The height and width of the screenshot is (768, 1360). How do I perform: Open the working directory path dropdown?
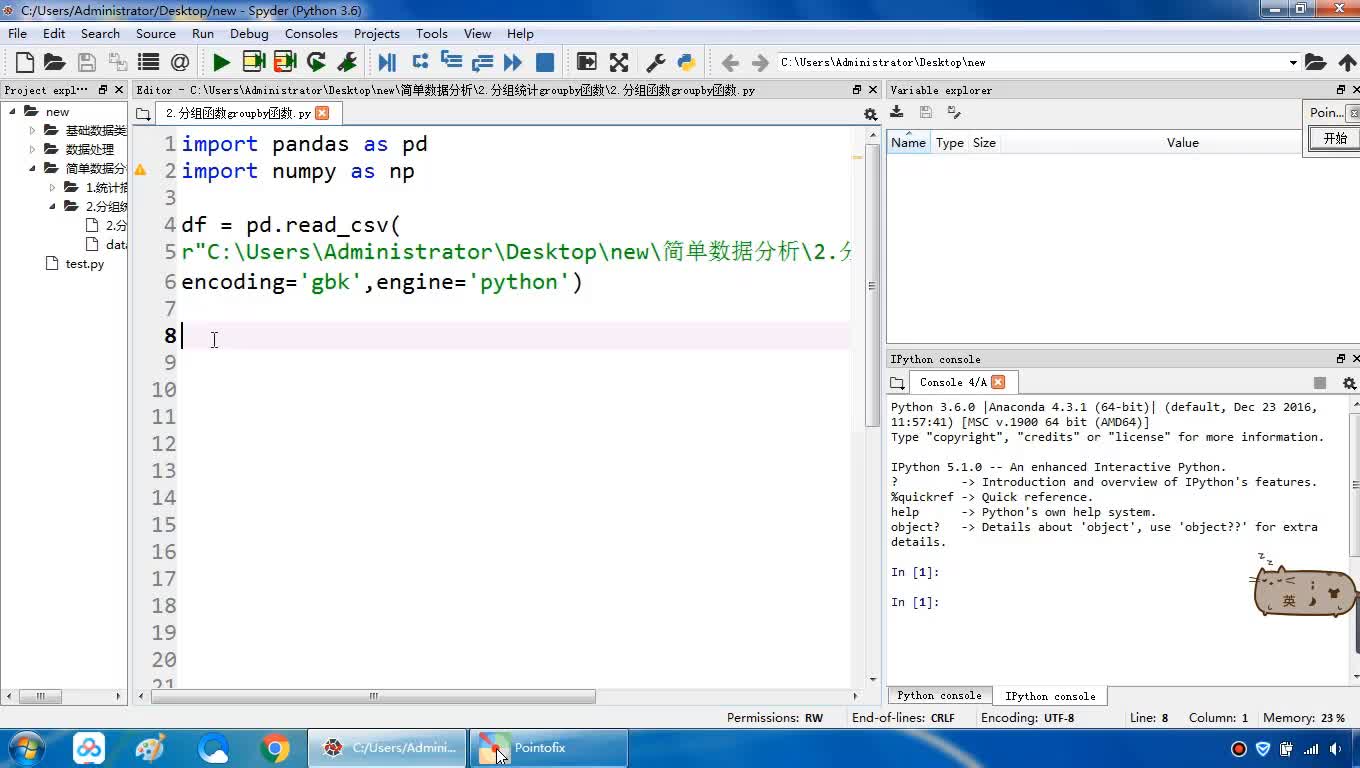tap(1292, 62)
